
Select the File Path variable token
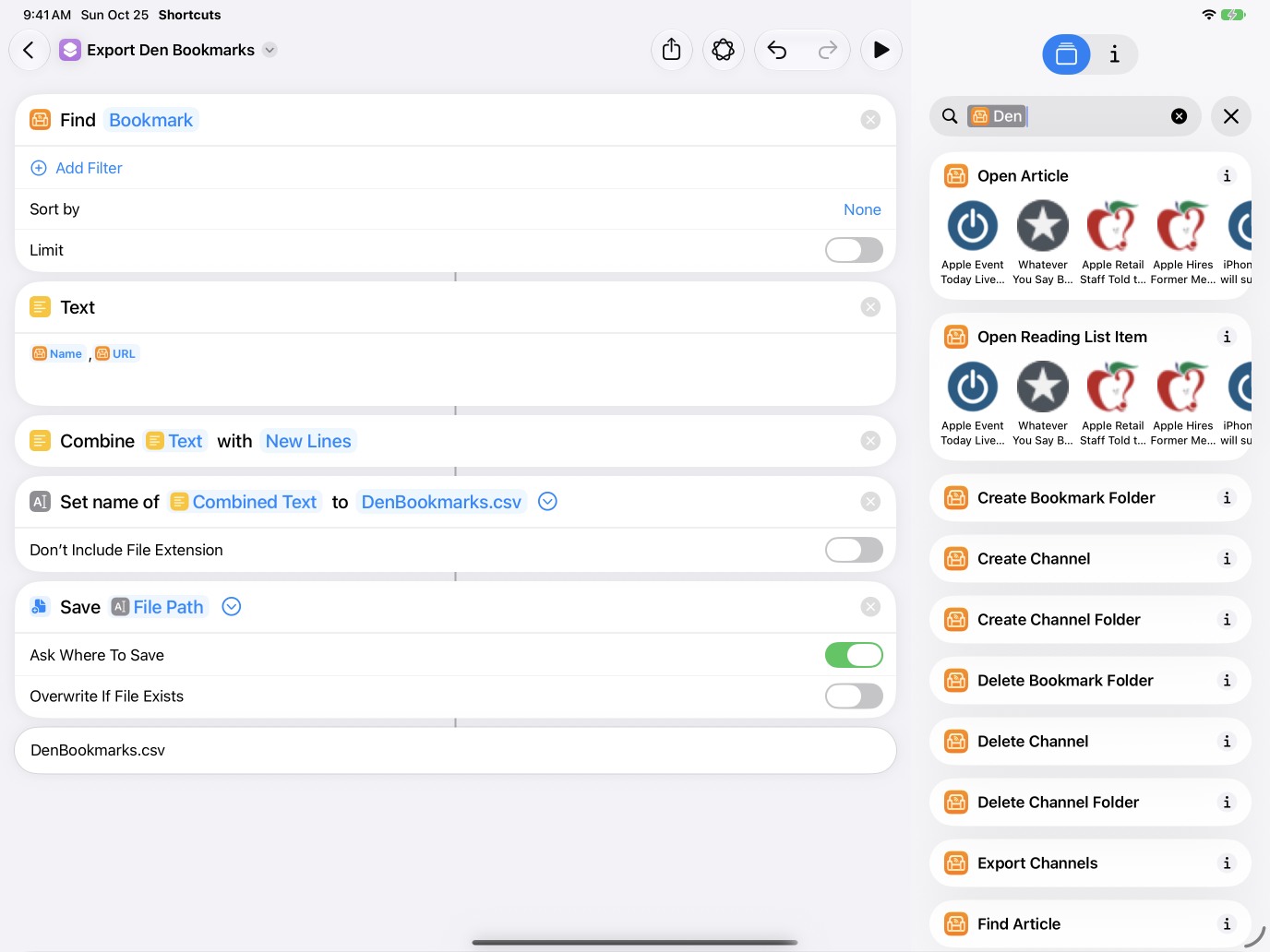(158, 607)
